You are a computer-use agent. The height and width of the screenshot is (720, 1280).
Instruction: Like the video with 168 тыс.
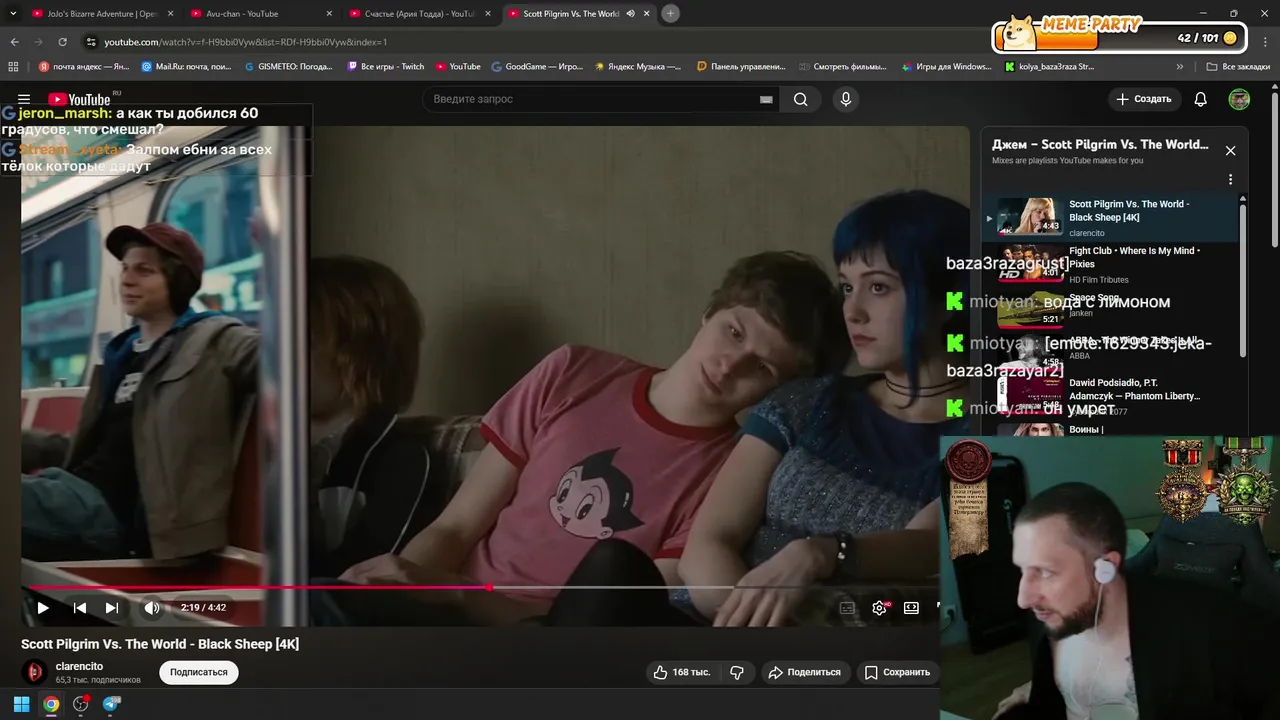[x=681, y=672]
